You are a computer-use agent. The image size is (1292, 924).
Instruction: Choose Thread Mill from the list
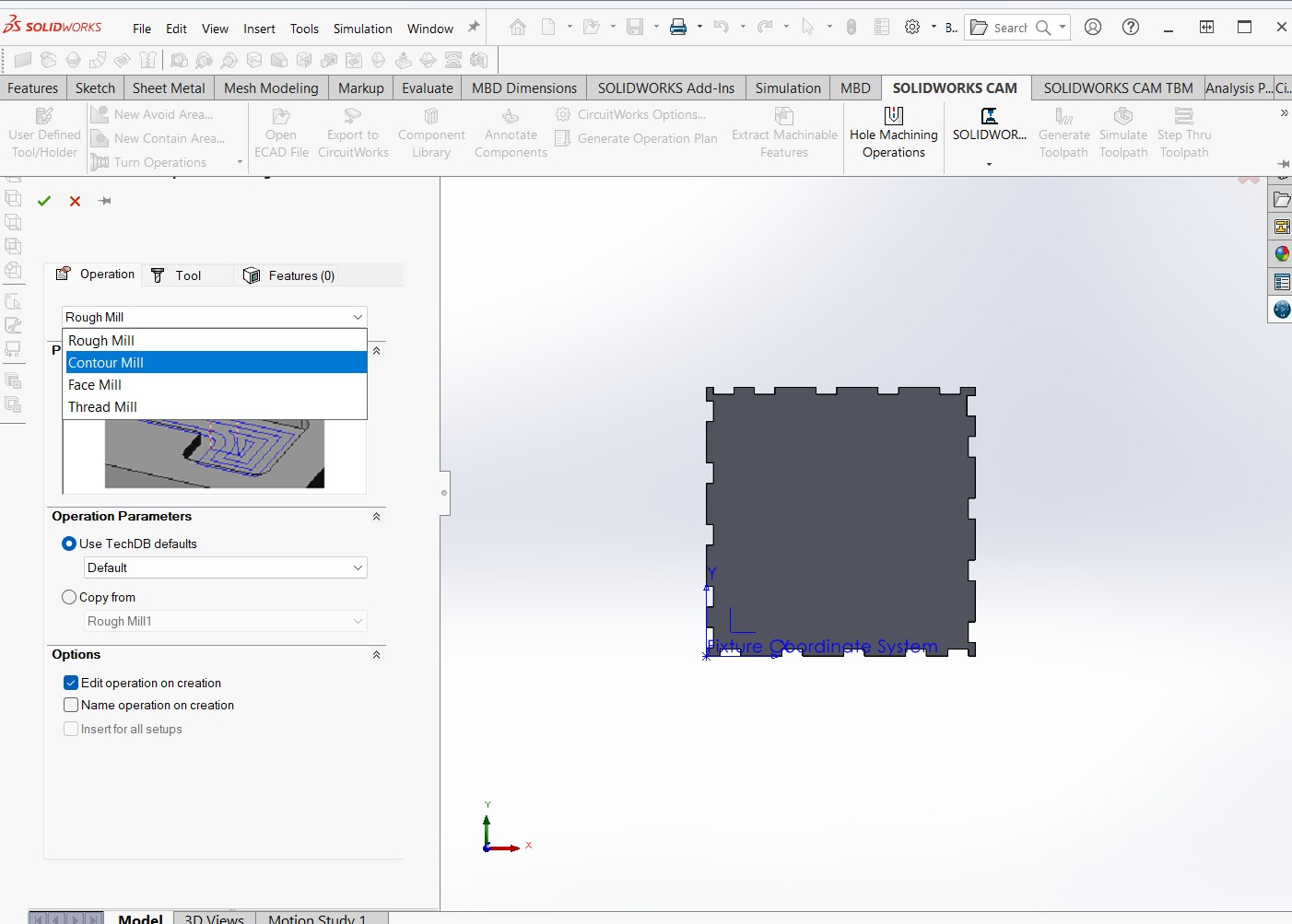pyautogui.click(x=217, y=407)
